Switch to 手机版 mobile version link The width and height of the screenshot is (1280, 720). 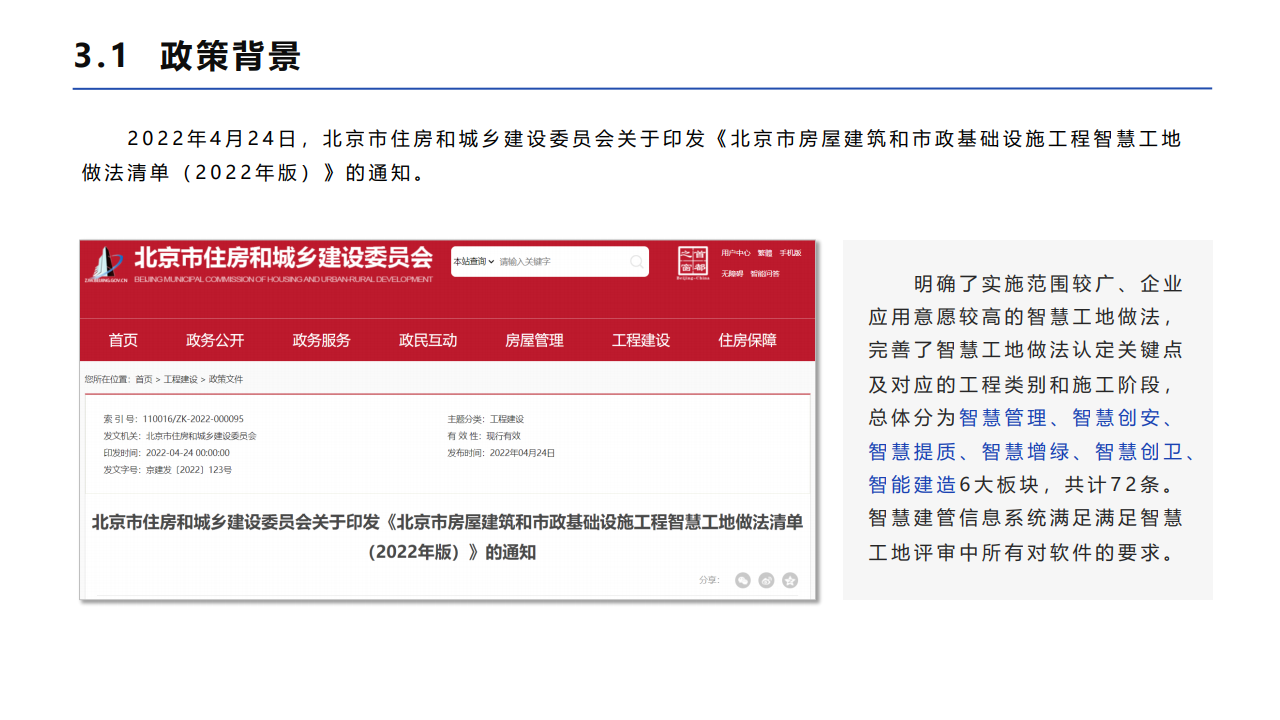coord(790,253)
